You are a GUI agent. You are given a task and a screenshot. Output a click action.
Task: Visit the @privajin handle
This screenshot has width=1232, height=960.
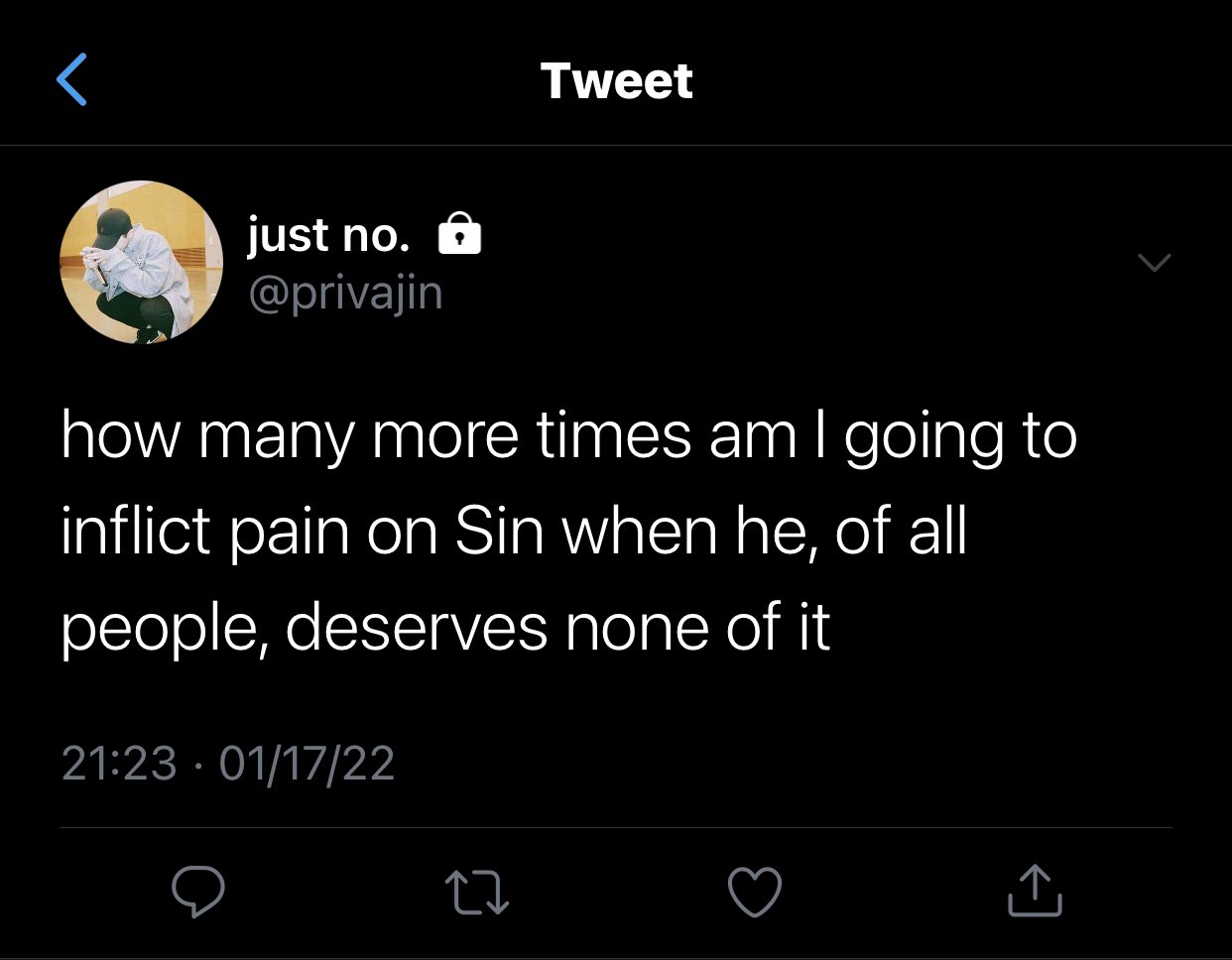pos(345,294)
